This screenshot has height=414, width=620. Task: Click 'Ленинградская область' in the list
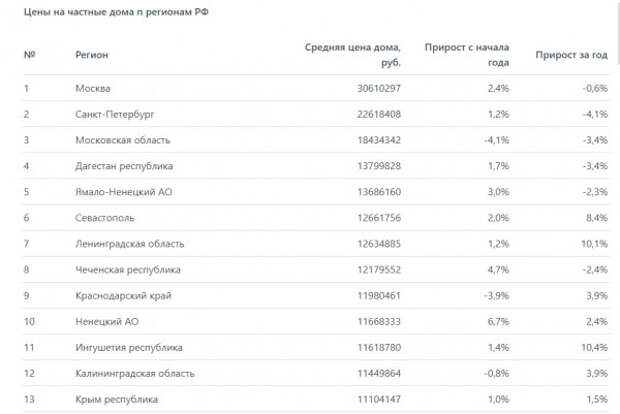tap(130, 244)
